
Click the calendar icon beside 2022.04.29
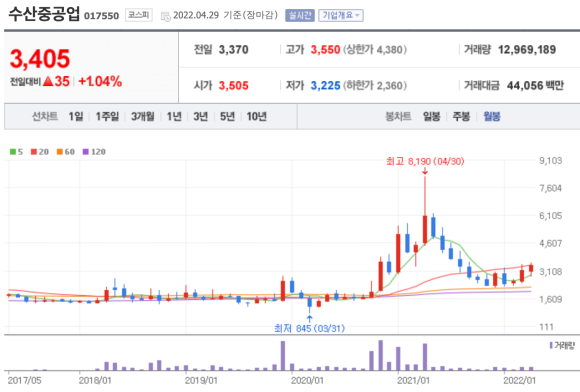pos(165,16)
